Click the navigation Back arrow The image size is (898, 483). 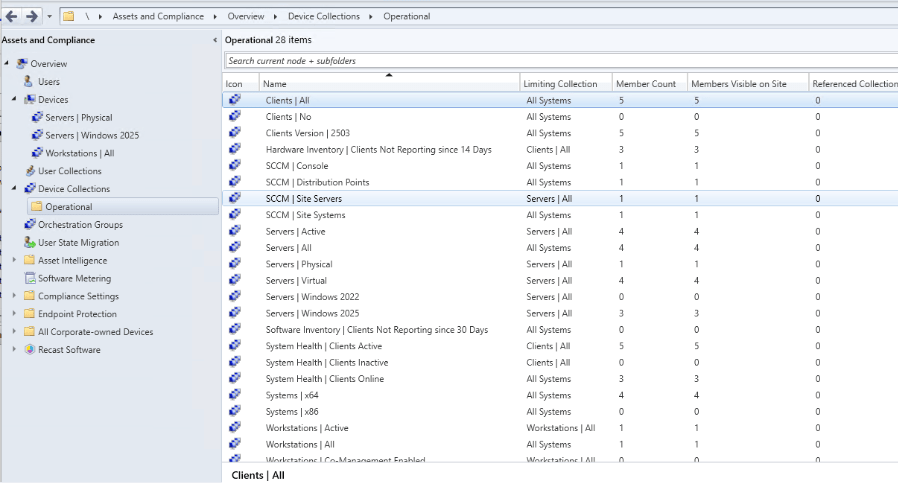pos(10,16)
